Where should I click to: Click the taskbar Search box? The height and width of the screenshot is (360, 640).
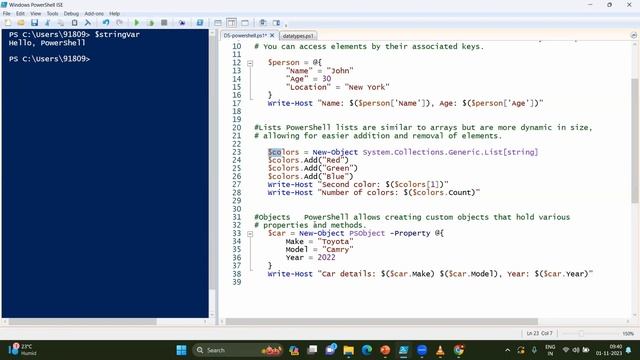tap(238, 350)
